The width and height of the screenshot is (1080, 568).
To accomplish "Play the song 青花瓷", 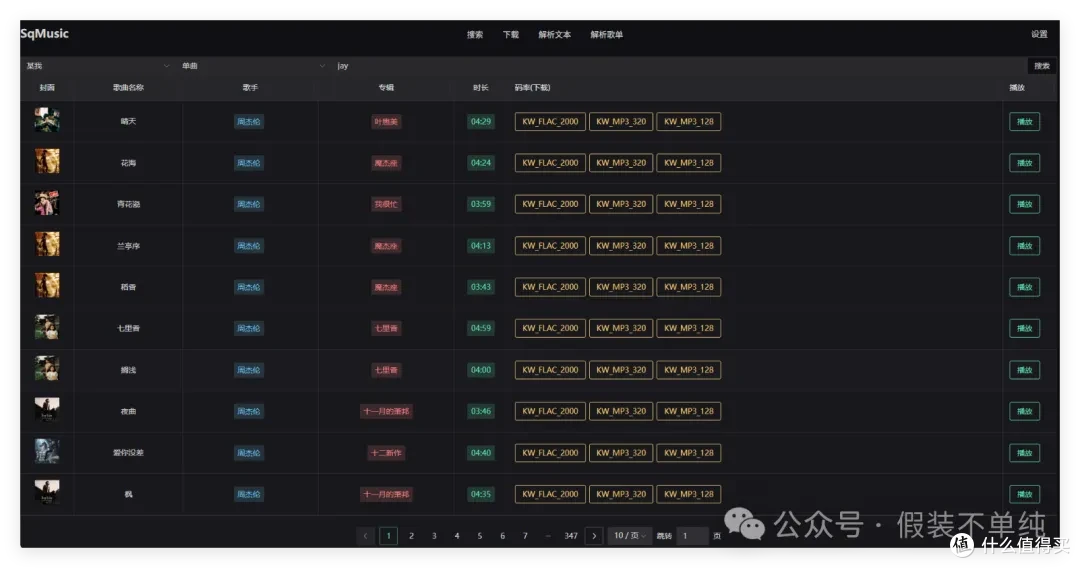I will point(1024,204).
